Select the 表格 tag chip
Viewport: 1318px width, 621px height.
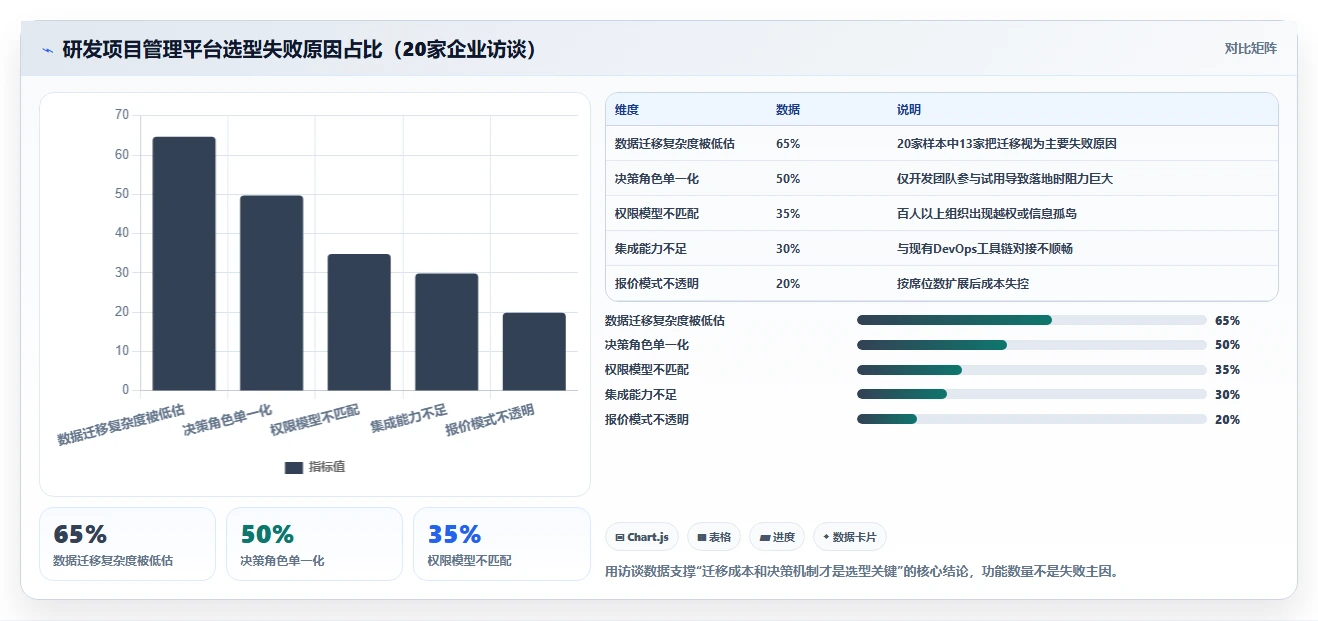click(714, 537)
